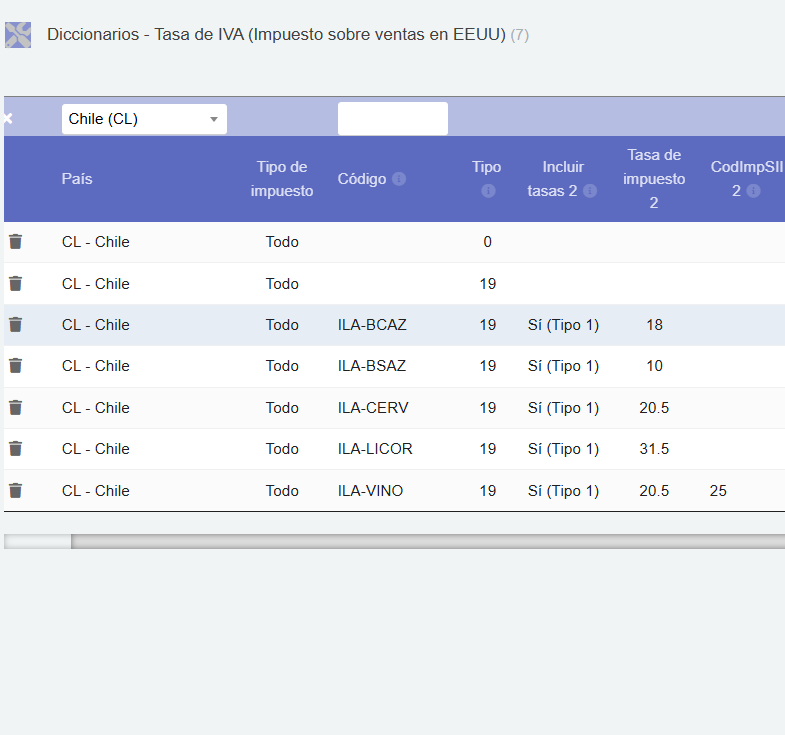Viewport: 785px width, 735px height.
Task: Open the Chile (CL) country dropdown
Action: click(x=144, y=119)
